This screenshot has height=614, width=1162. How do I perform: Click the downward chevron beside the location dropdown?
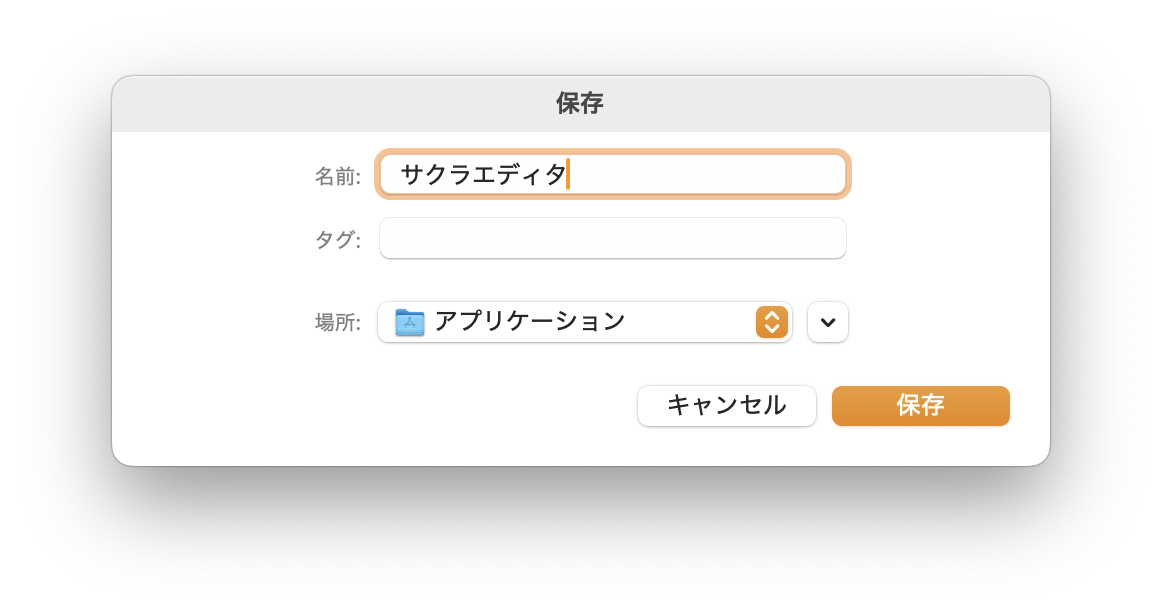pyautogui.click(x=827, y=321)
